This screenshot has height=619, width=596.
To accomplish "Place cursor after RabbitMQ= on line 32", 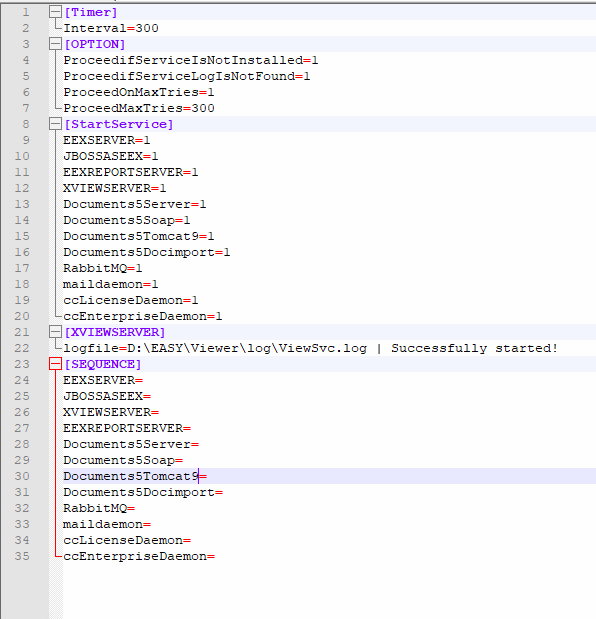I will pos(136,508).
